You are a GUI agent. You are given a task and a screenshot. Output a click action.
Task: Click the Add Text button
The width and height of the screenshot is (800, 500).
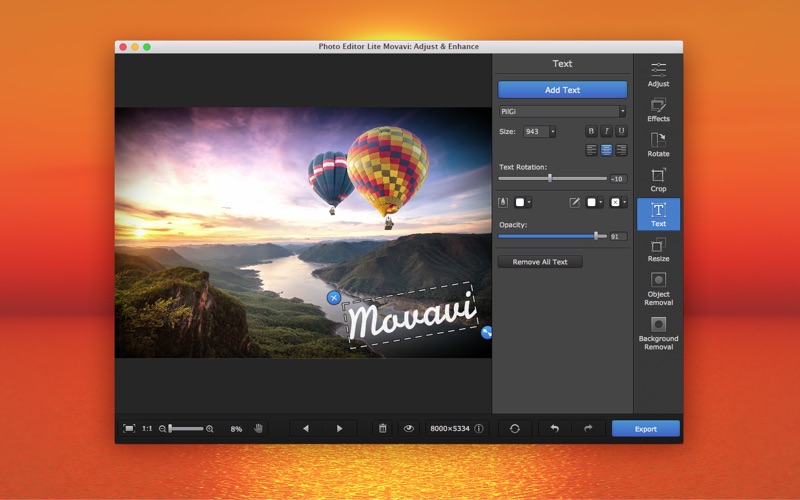click(x=562, y=90)
